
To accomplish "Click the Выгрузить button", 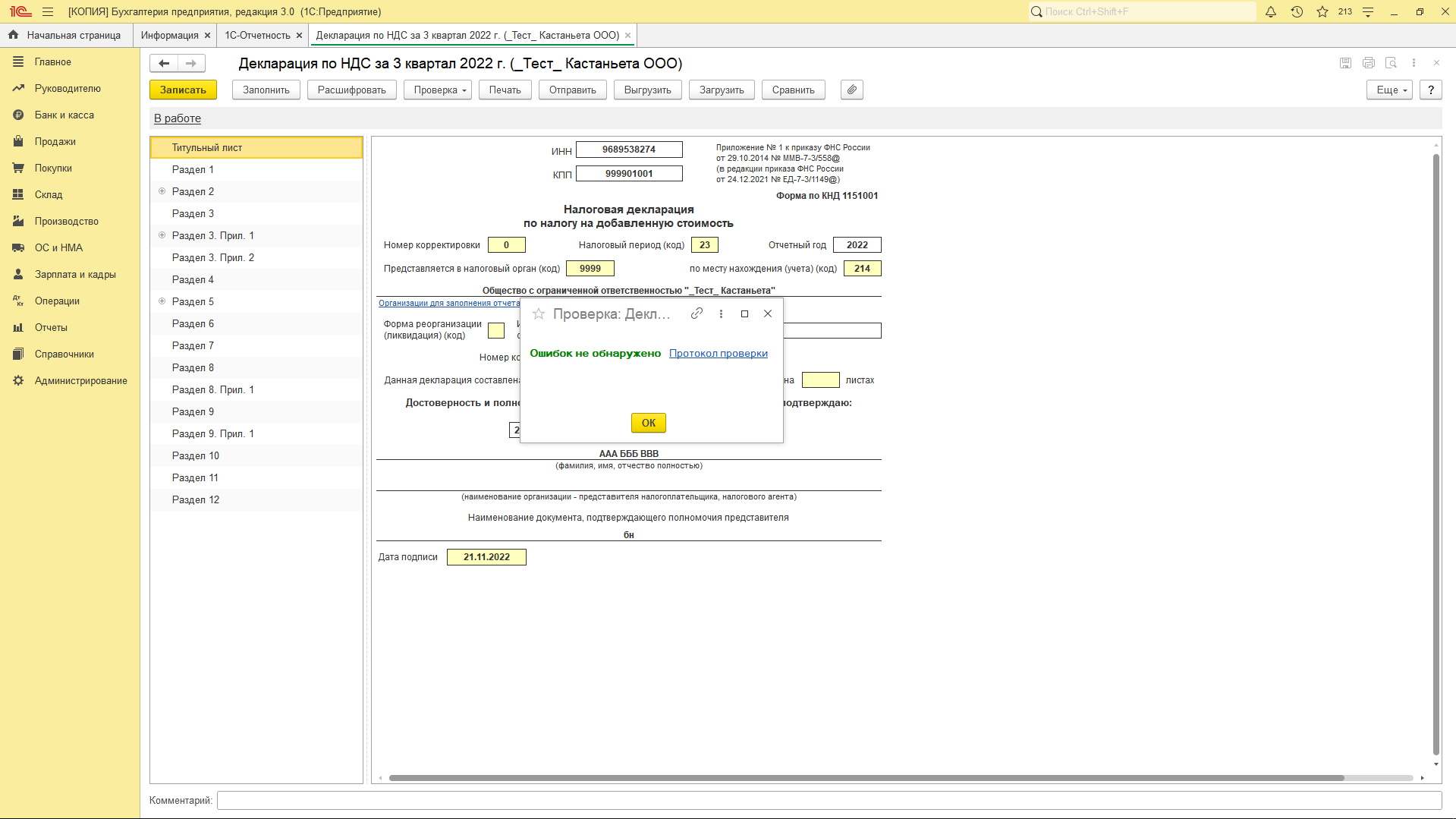I will pyautogui.click(x=648, y=90).
